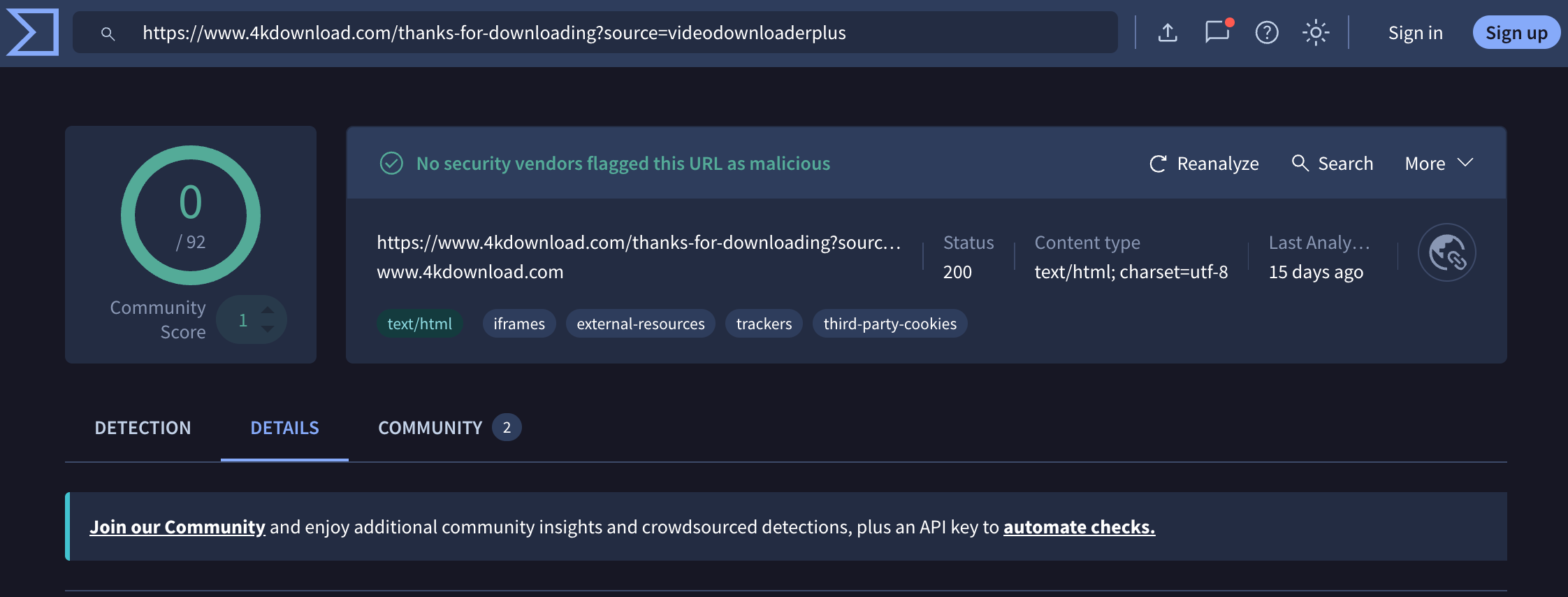Click the Search button in result header

click(x=1332, y=164)
